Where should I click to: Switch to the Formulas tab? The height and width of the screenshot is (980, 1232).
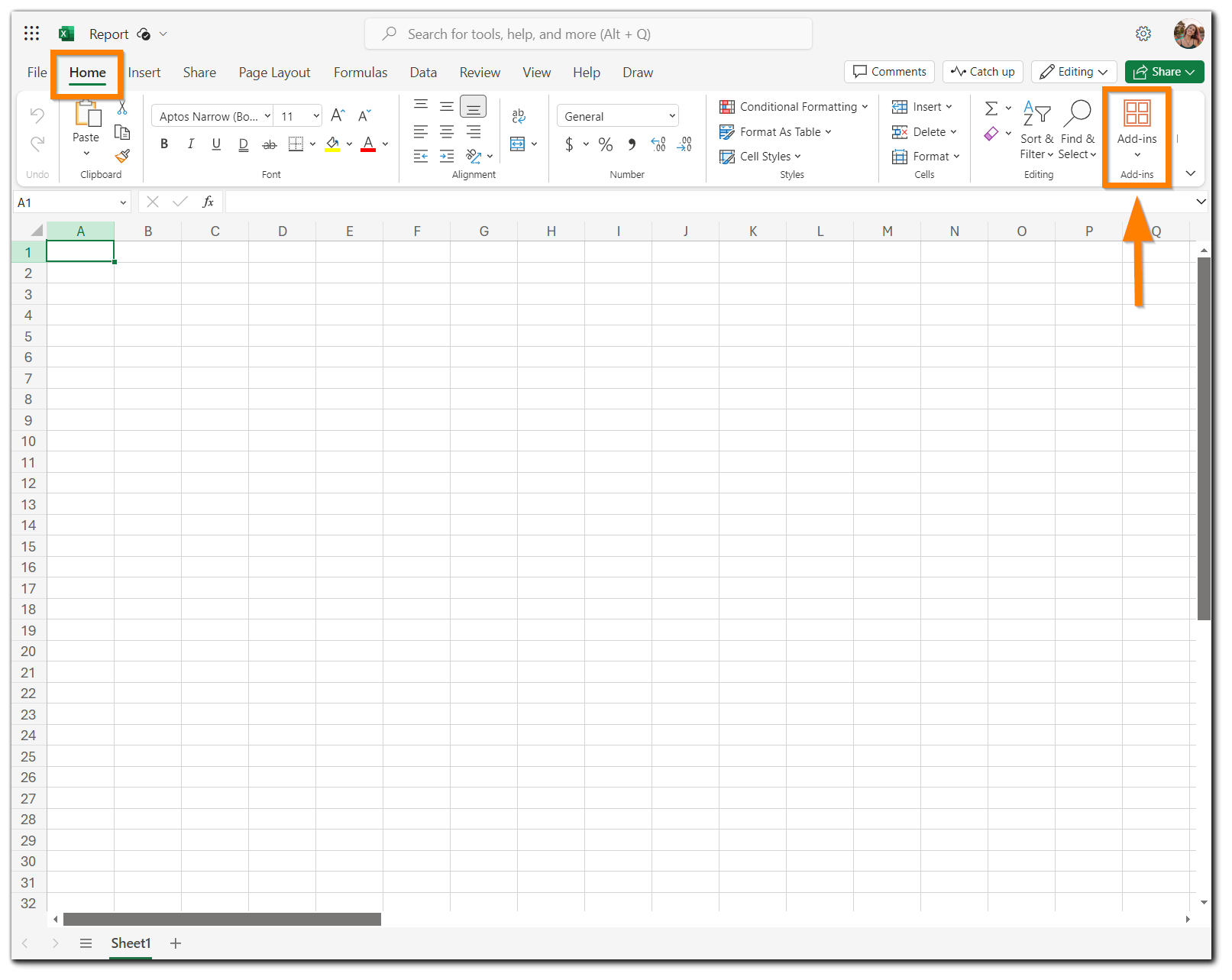click(x=360, y=72)
